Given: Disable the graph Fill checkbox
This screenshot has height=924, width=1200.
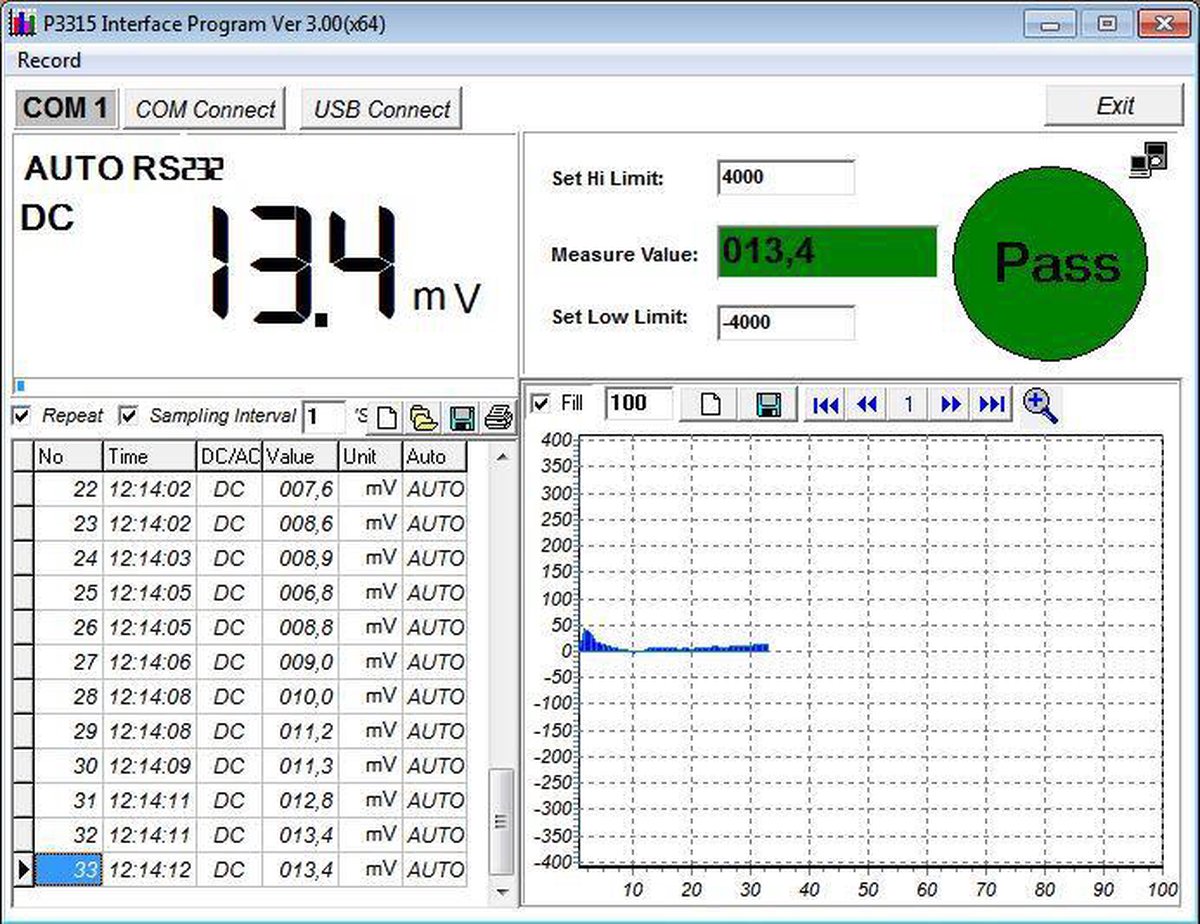Looking at the screenshot, I should [x=541, y=404].
